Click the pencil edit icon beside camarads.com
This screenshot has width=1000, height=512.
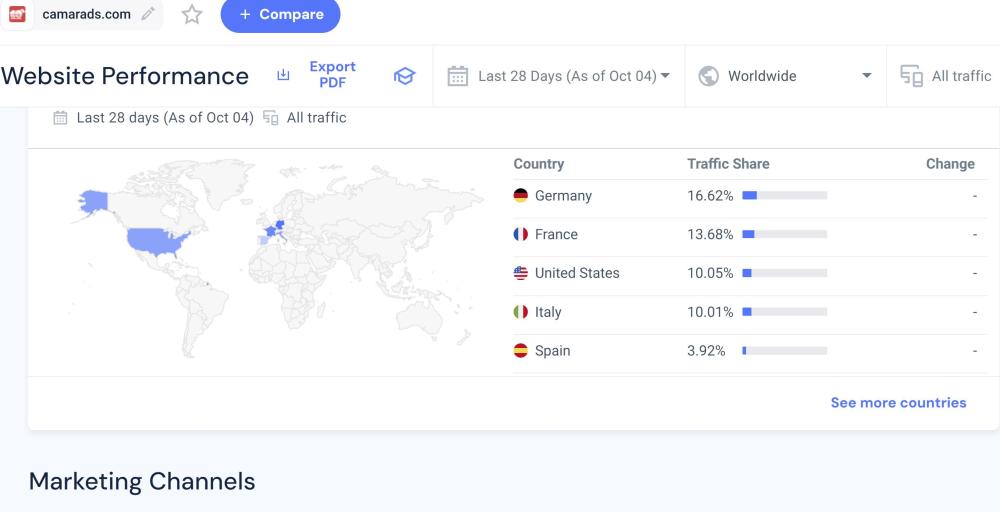click(x=148, y=14)
